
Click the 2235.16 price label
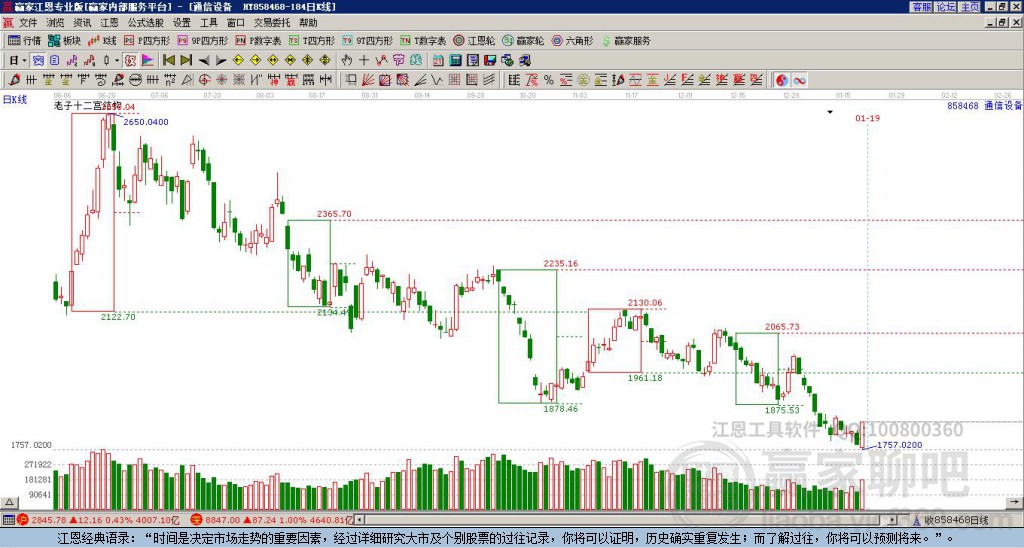click(560, 263)
